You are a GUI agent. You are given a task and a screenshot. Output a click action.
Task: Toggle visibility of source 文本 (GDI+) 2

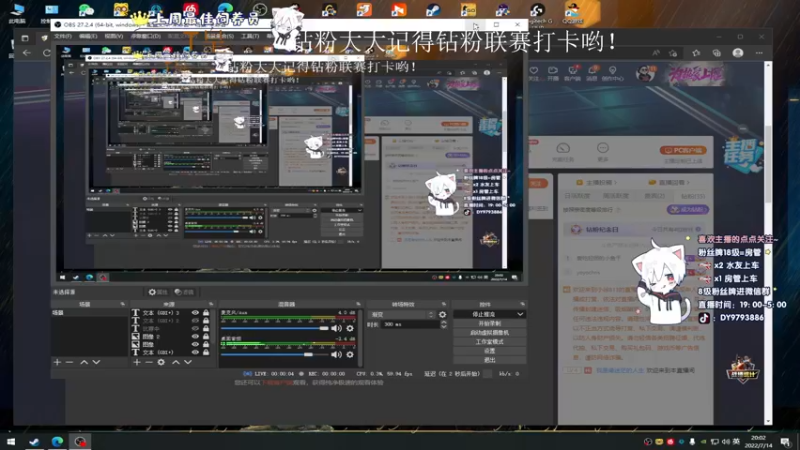(x=195, y=321)
